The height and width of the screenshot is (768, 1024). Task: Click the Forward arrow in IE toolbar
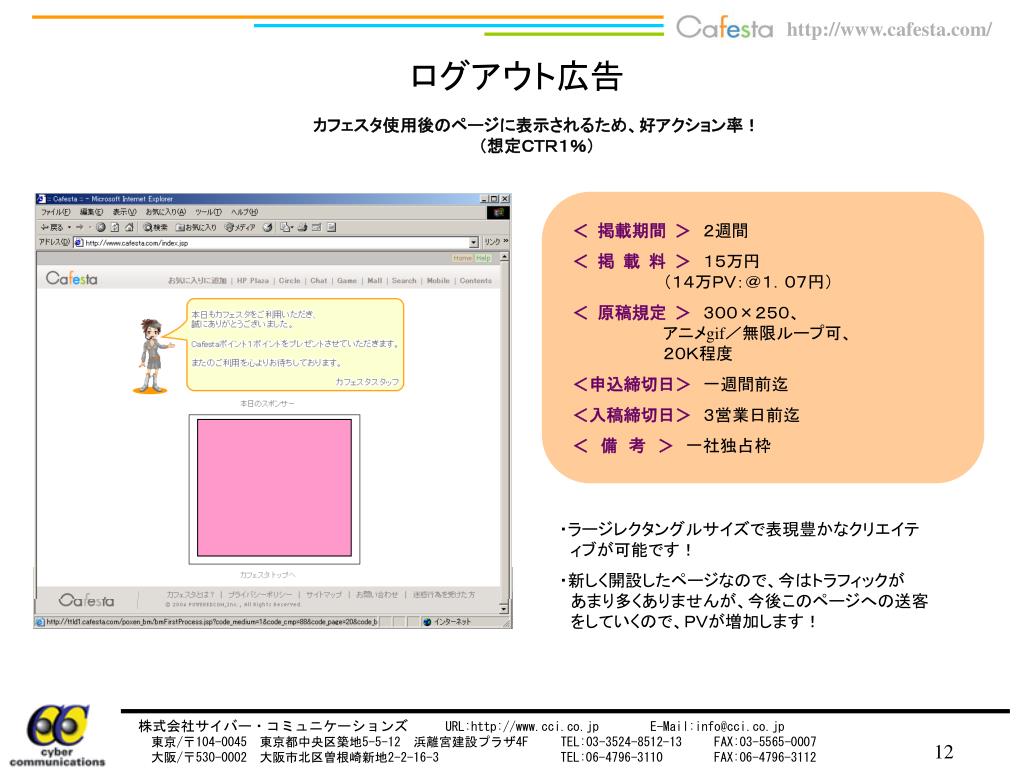click(x=79, y=227)
